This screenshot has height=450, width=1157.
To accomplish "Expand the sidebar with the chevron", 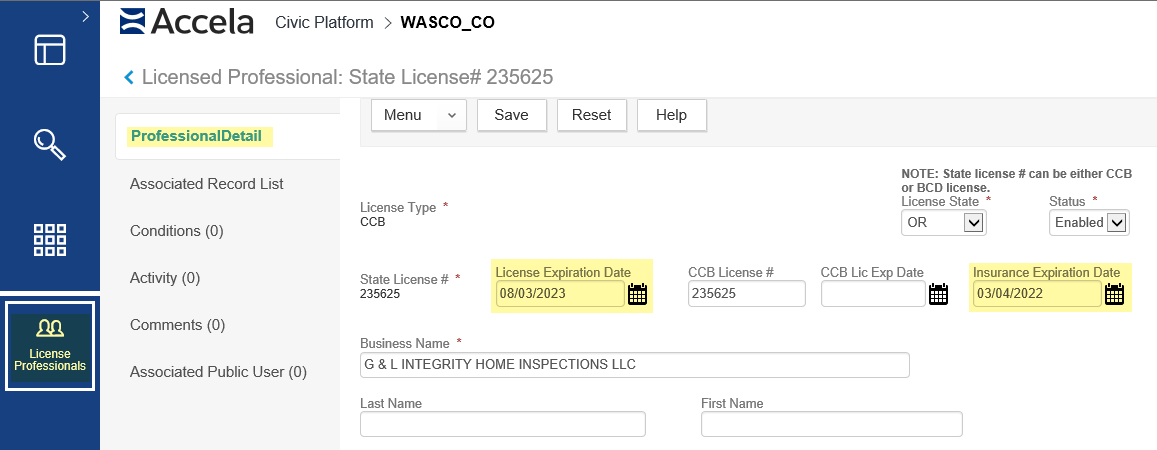I will tap(85, 16).
